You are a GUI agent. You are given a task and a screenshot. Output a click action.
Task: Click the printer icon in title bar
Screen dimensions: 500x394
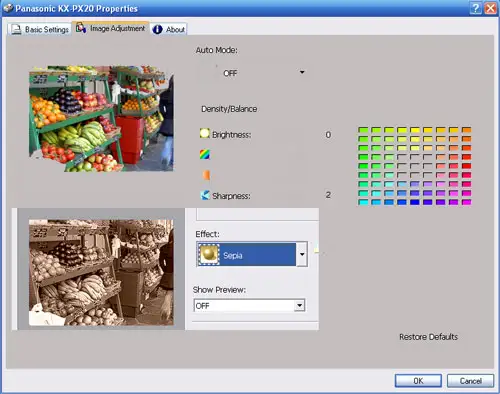tap(8, 8)
